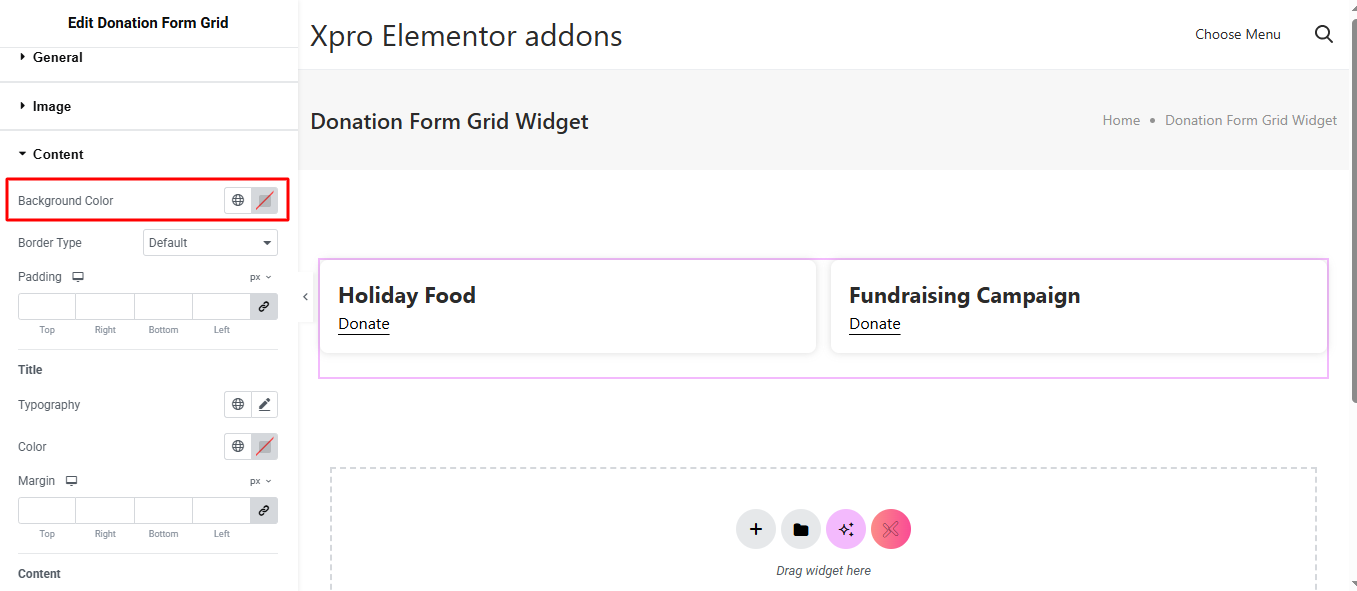The height and width of the screenshot is (591, 1357).
Task: Expand the Image section
Action: pos(51,107)
